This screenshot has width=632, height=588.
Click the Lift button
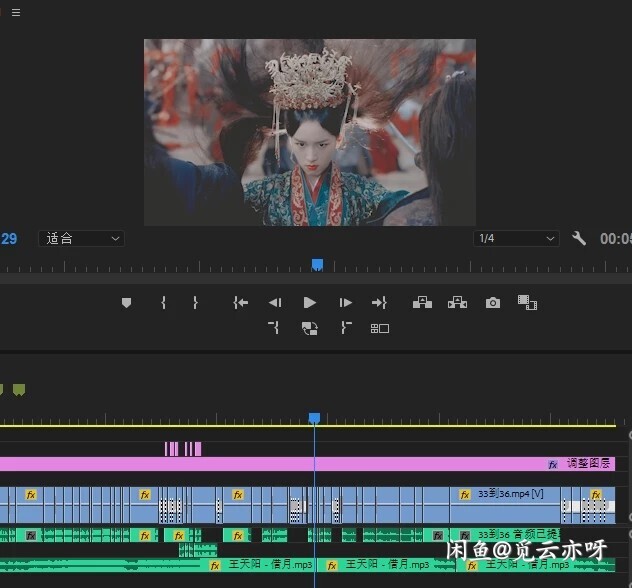coord(422,302)
